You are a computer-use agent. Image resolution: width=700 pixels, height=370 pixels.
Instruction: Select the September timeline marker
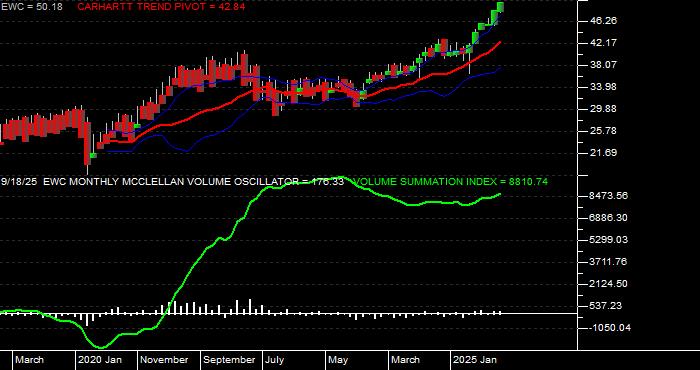click(x=229, y=360)
